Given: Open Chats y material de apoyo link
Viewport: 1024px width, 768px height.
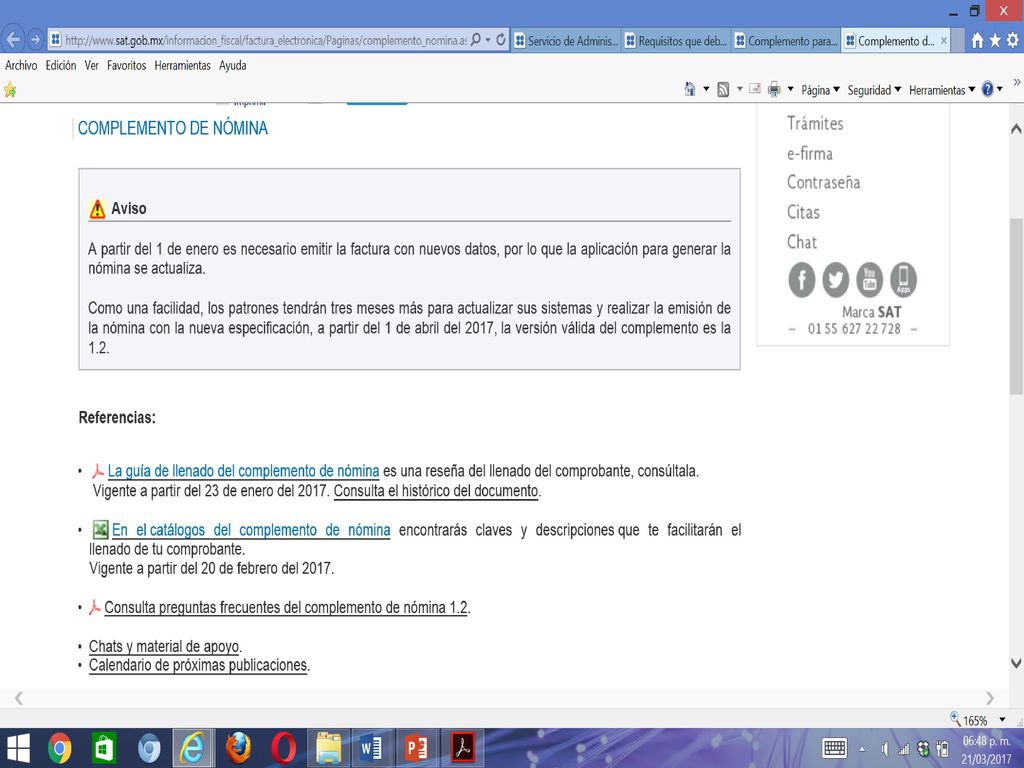Looking at the screenshot, I should tap(164, 647).
